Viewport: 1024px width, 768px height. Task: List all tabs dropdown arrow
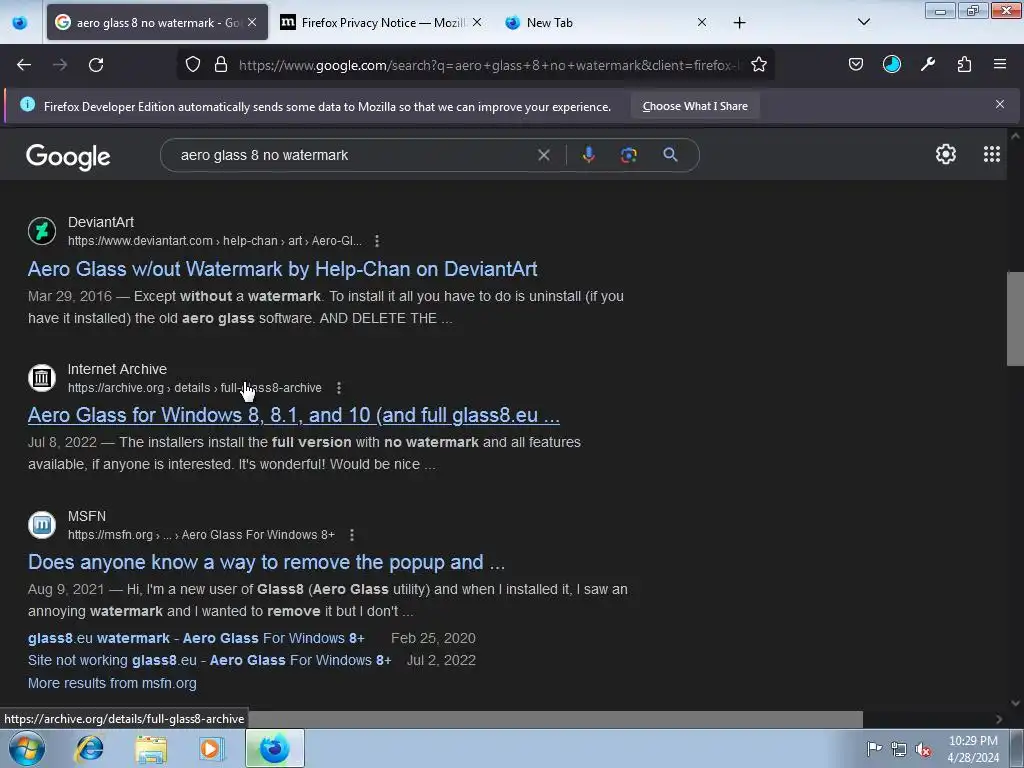click(863, 22)
